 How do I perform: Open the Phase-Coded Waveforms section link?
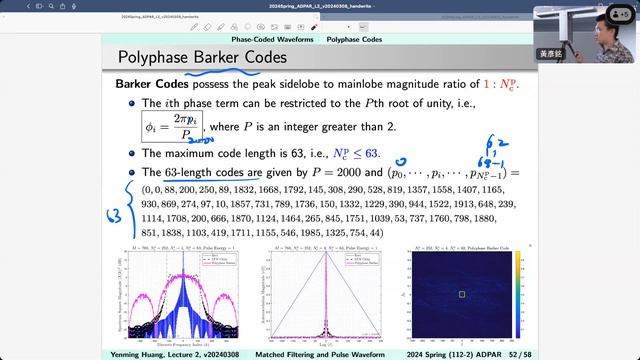[x=272, y=40]
